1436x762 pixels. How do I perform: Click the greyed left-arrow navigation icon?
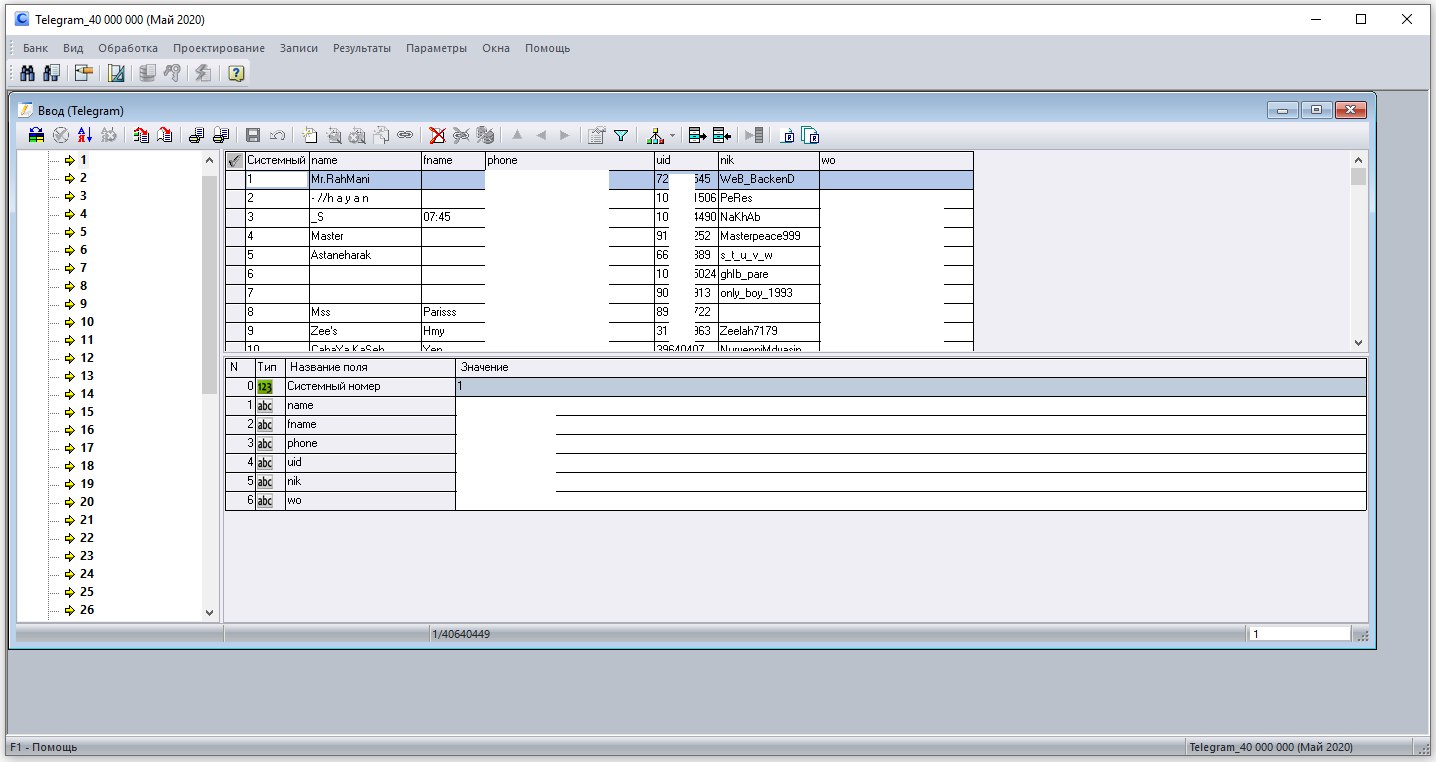(541, 135)
